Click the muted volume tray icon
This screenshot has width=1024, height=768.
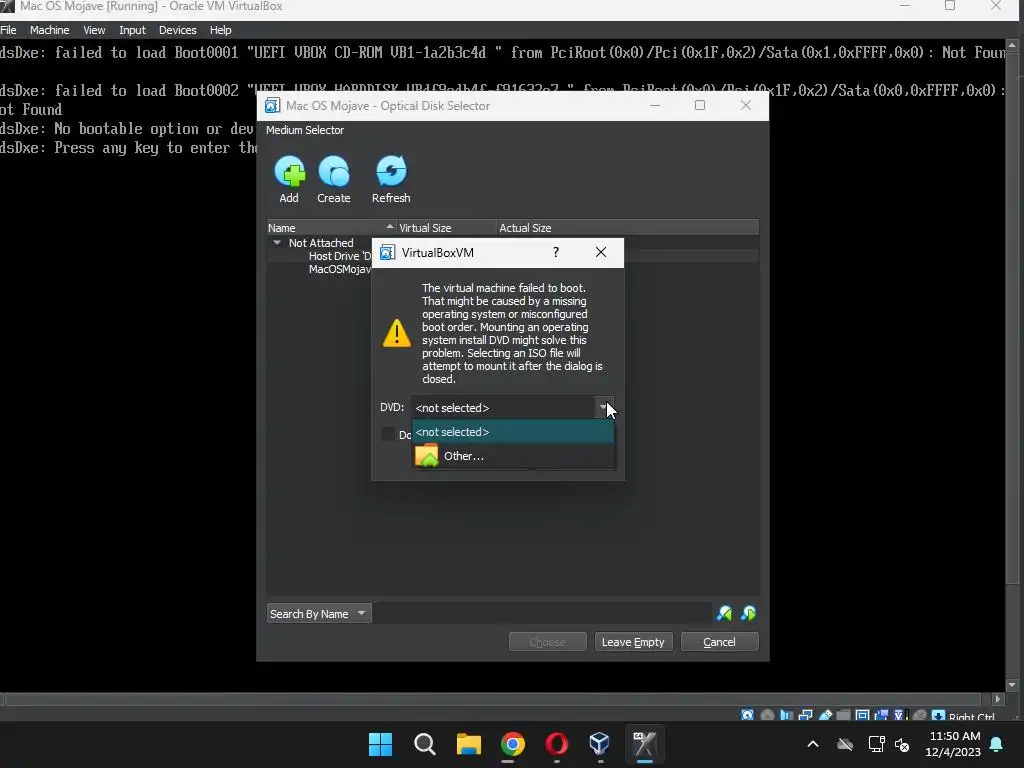tap(903, 744)
